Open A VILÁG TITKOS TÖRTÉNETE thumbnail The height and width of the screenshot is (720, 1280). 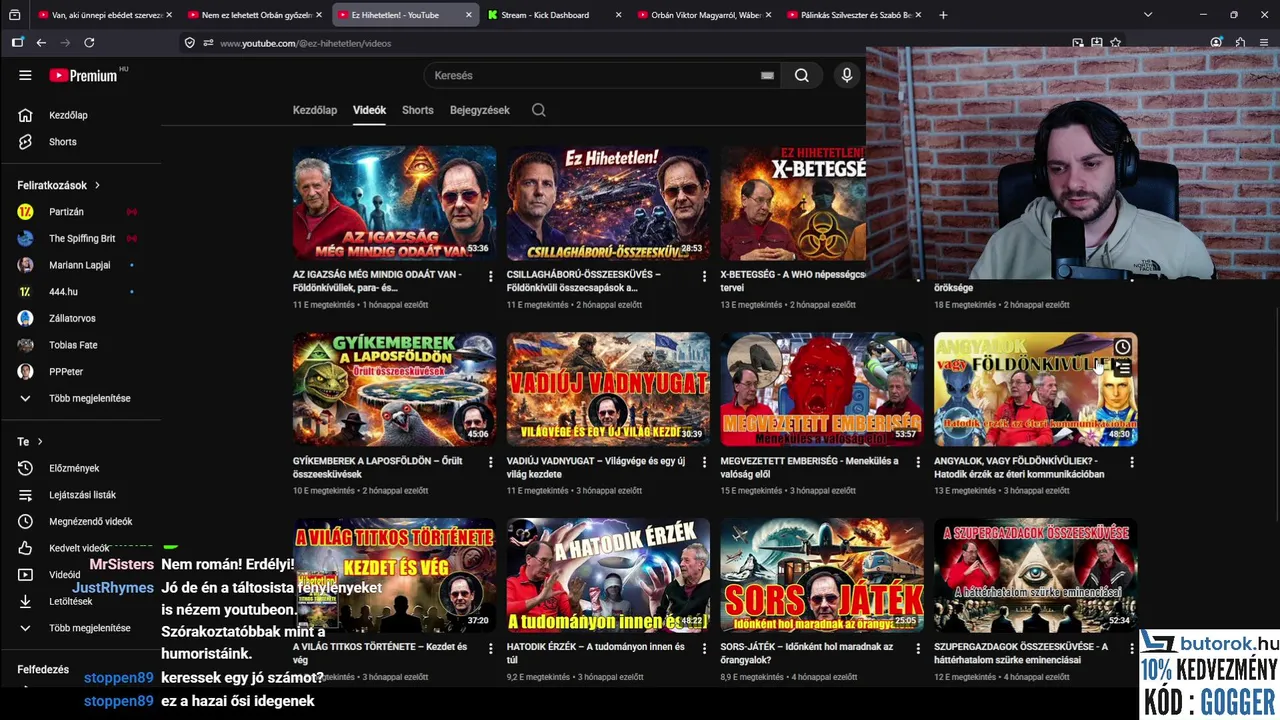394,575
